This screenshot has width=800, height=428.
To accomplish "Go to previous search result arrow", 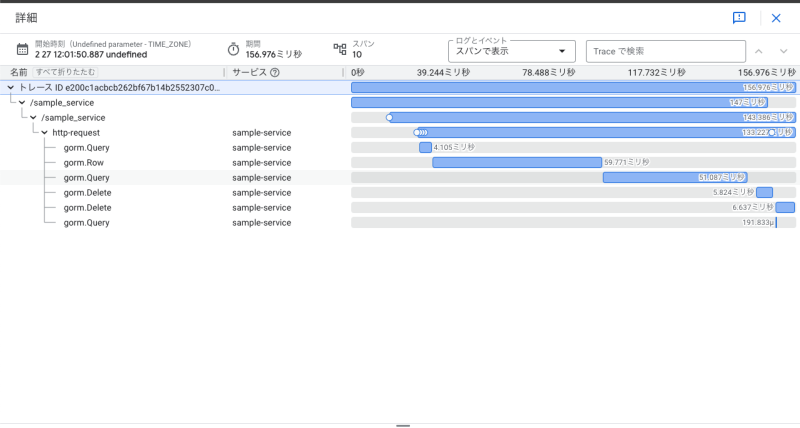I will pyautogui.click(x=759, y=51).
